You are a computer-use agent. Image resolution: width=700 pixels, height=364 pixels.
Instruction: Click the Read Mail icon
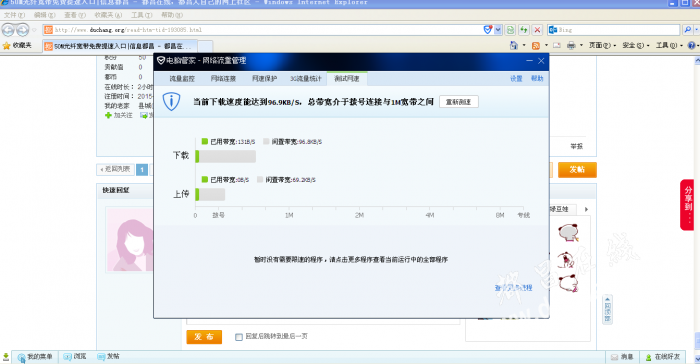pyautogui.click(x=557, y=46)
